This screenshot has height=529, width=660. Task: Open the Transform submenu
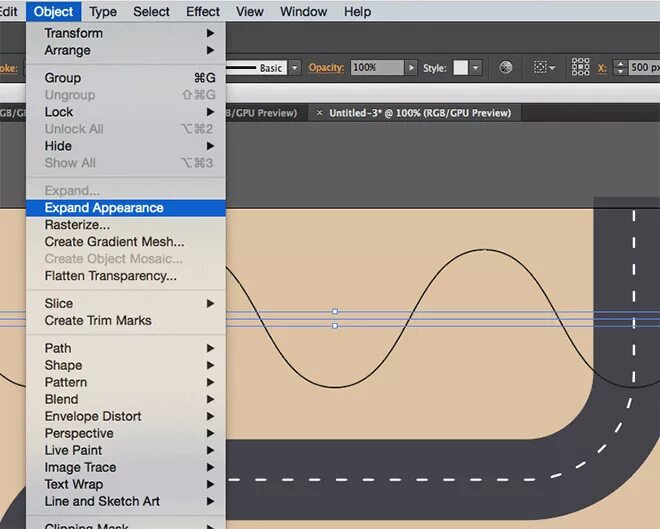click(x=126, y=33)
